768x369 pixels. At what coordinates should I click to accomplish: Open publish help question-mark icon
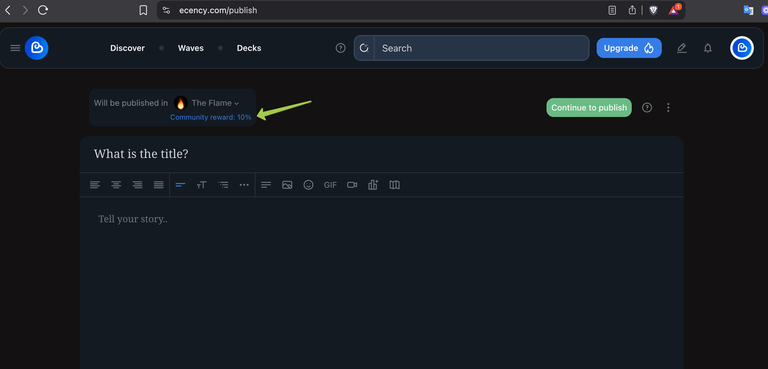point(647,107)
